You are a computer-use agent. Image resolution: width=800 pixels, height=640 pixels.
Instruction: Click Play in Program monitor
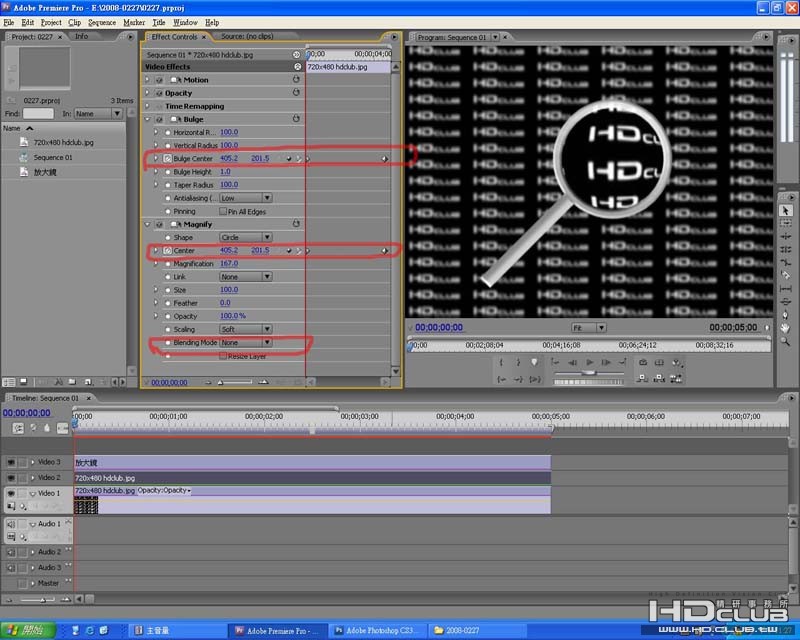[x=589, y=362]
